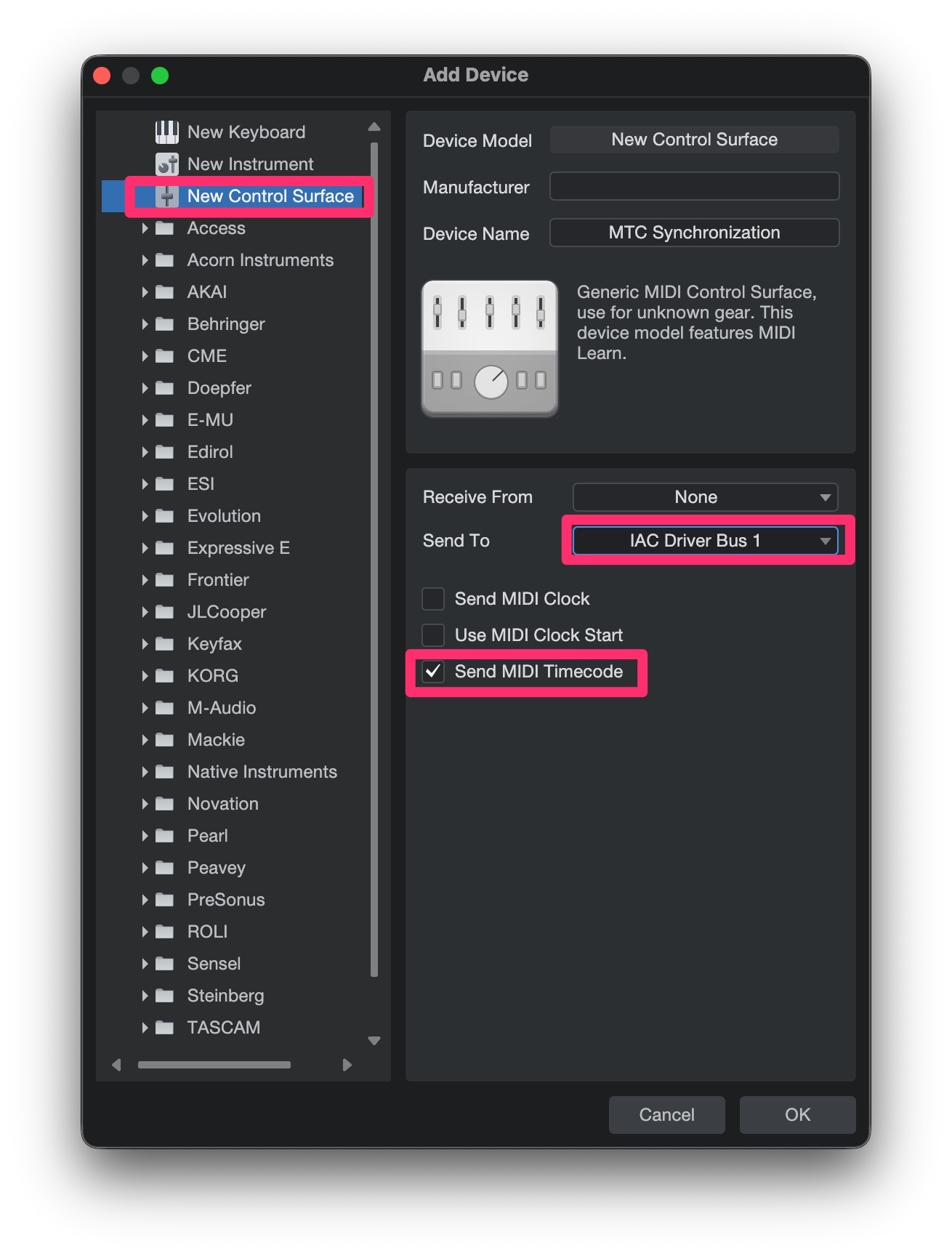The width and height of the screenshot is (952, 1256).
Task: Click the Steinberg folder icon
Action: click(x=165, y=996)
